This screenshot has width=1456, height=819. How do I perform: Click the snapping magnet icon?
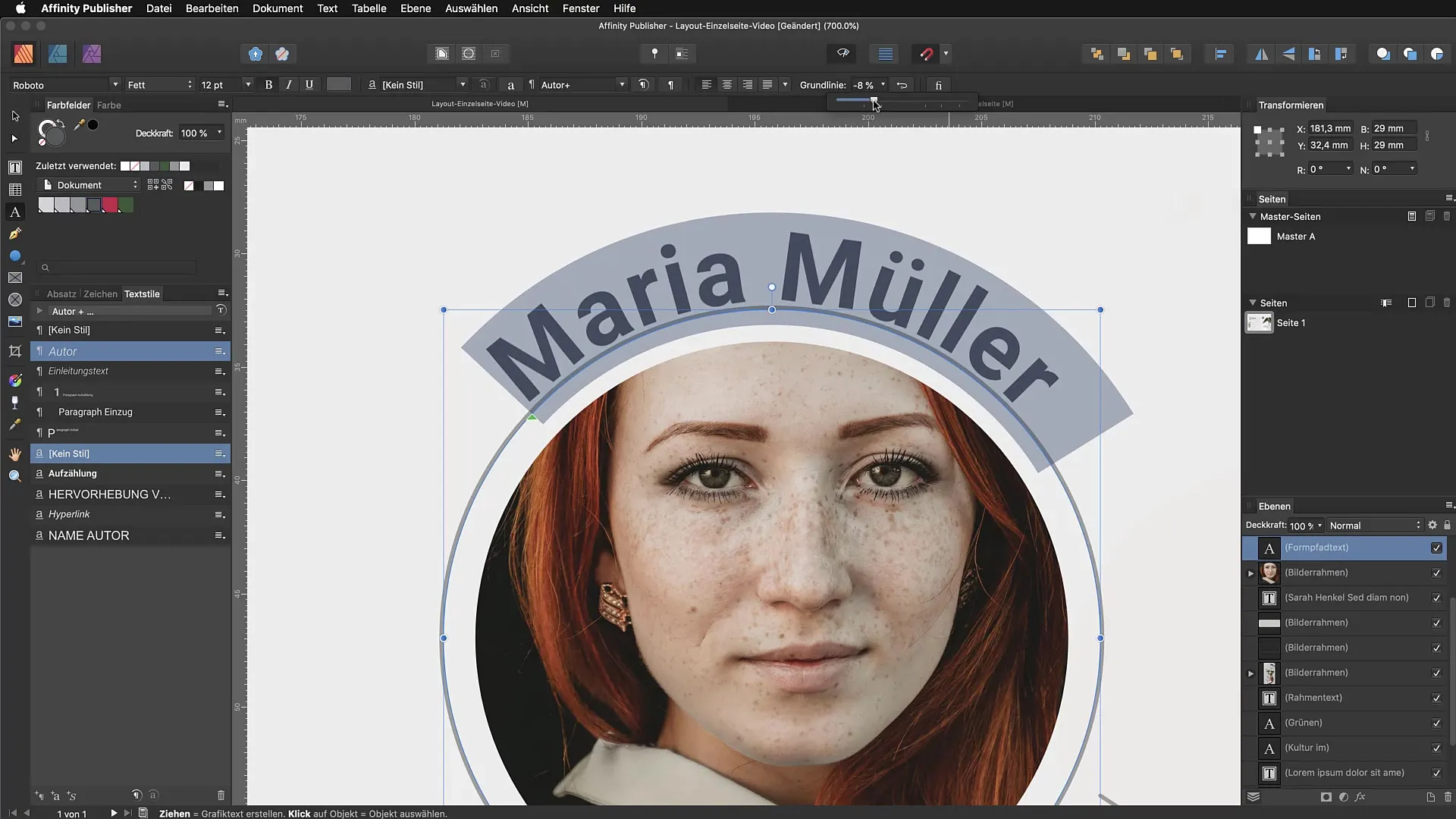(926, 54)
